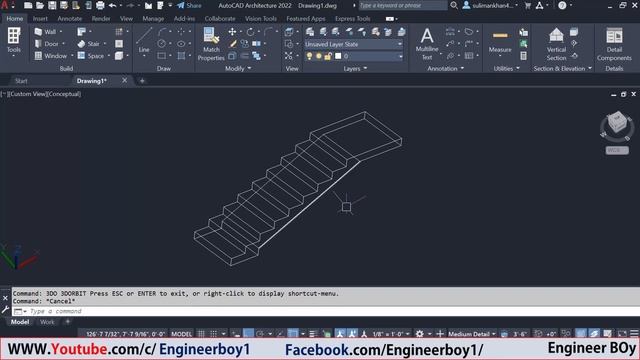Select the Space tool
The height and width of the screenshot is (360, 640).
point(91,56)
